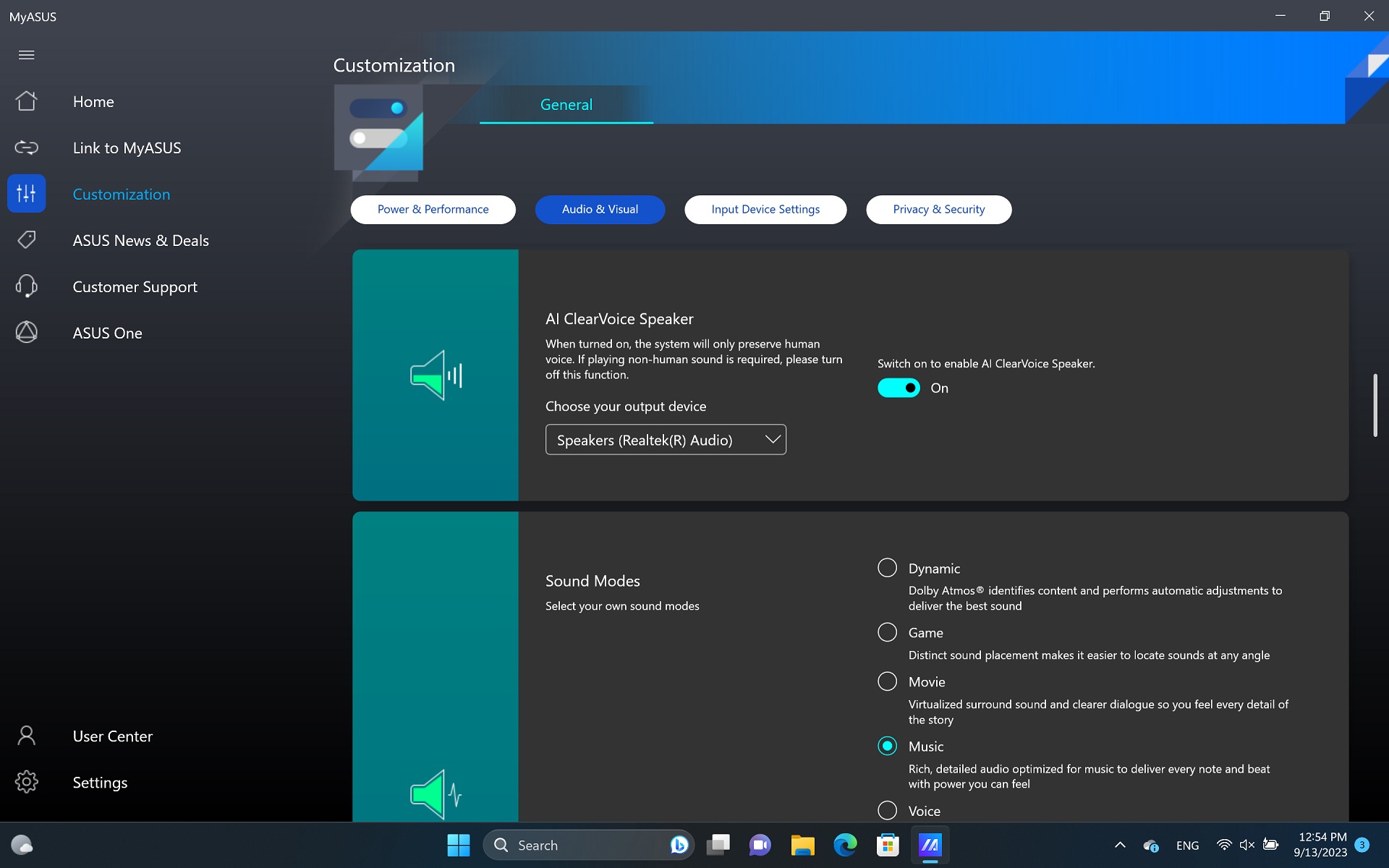Open the Audio & Visual section
1389x868 pixels.
(600, 210)
